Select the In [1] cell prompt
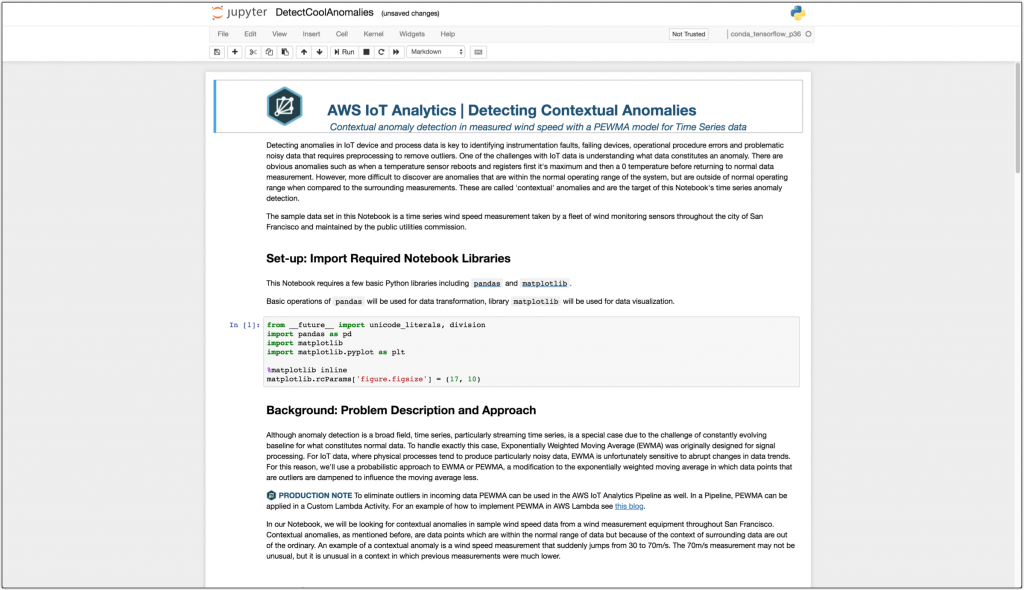 click(x=244, y=325)
